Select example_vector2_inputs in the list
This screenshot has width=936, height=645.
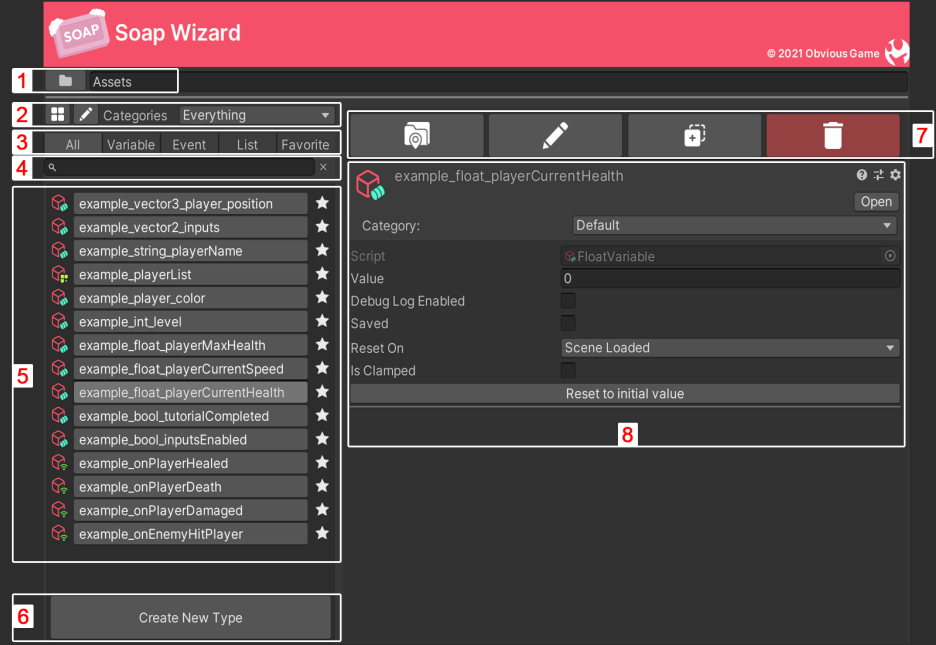[190, 227]
